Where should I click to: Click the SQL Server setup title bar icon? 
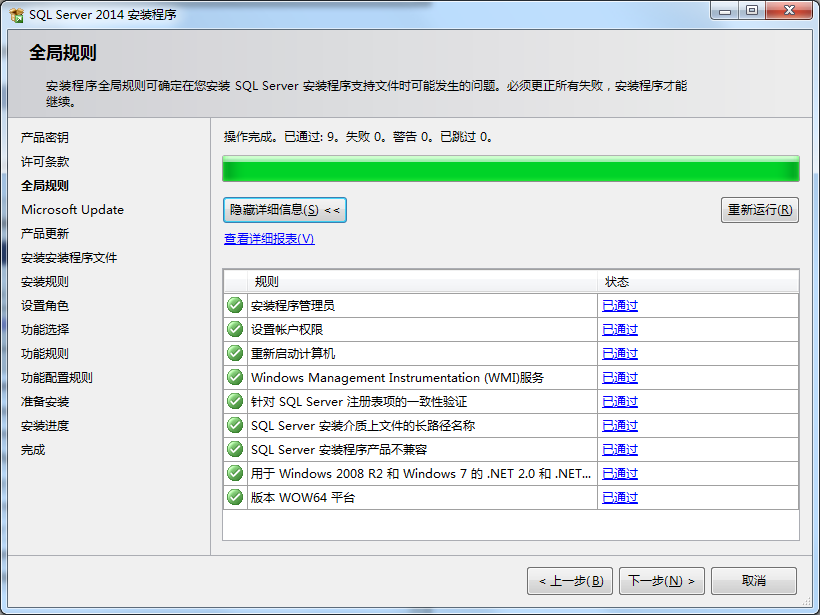click(x=16, y=15)
